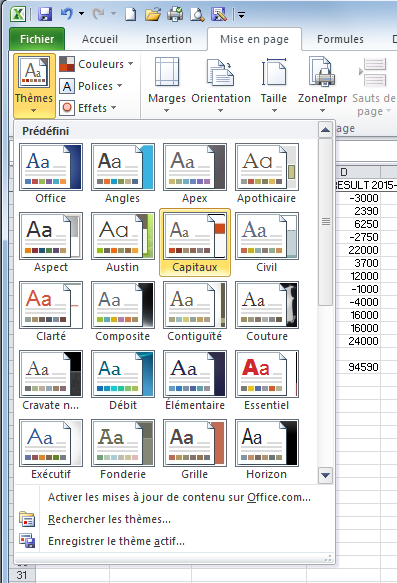Viewport: 397px width, 583px height.
Task: Open the folder icon to open a file
Action: (x=152, y=15)
